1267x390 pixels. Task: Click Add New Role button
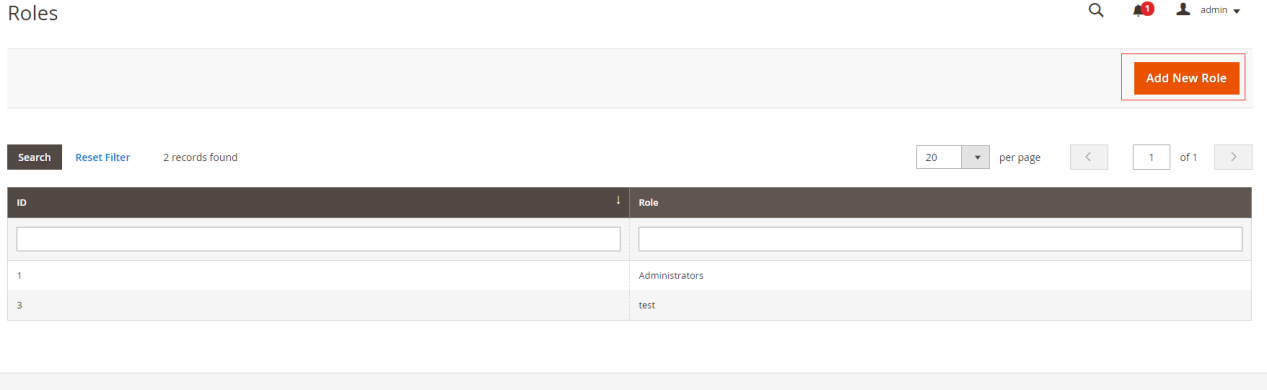1186,78
